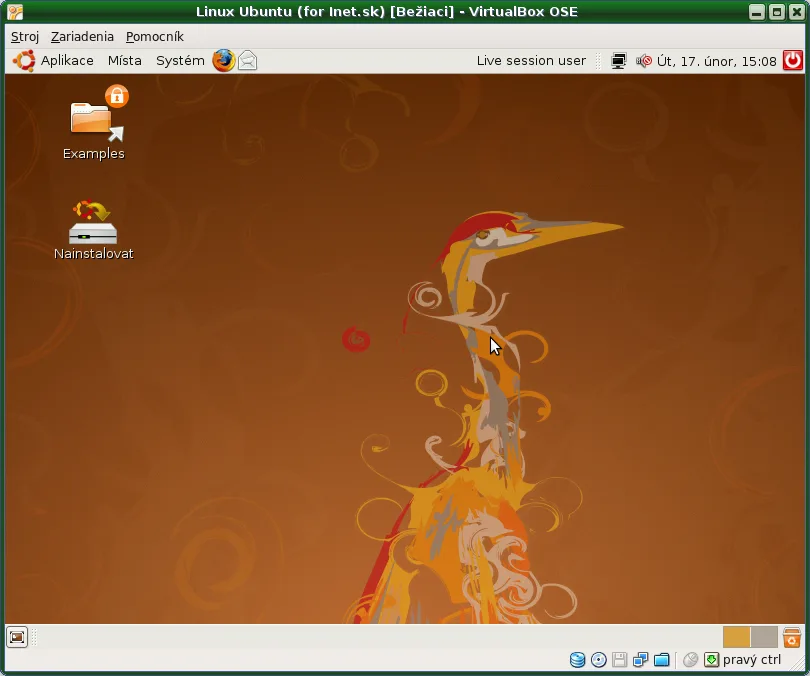
Task: Open the Místa menu
Action: pyautogui.click(x=124, y=61)
